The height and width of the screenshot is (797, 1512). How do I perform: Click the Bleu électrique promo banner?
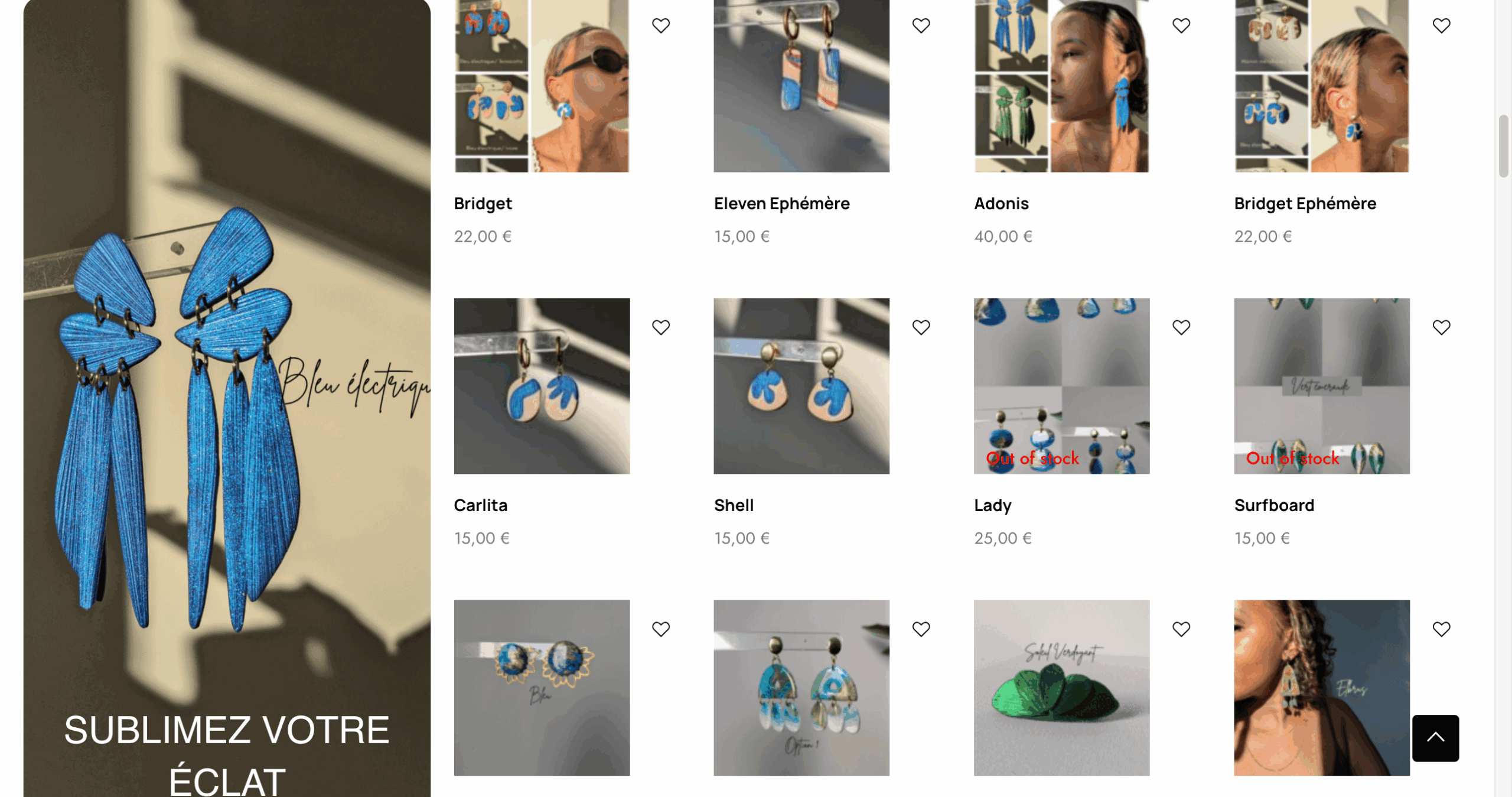click(x=227, y=398)
